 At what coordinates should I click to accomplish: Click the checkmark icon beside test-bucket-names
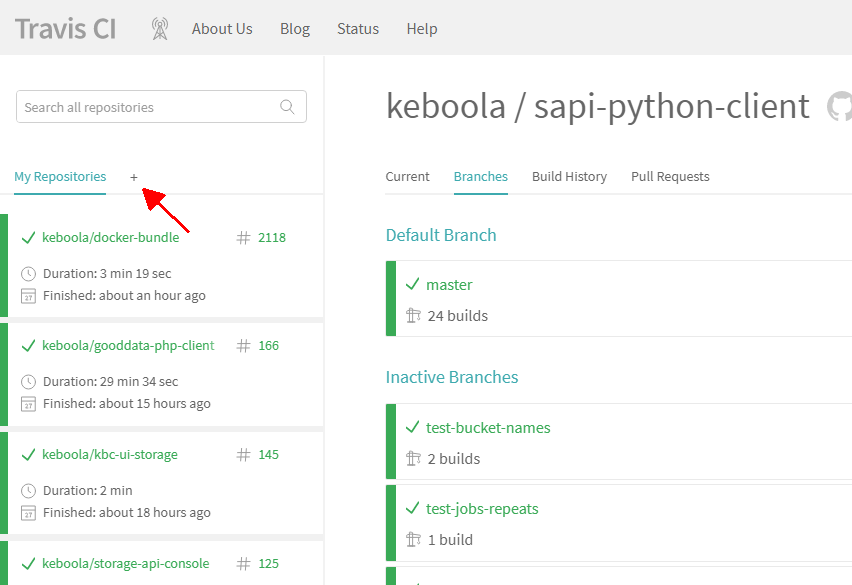[412, 427]
